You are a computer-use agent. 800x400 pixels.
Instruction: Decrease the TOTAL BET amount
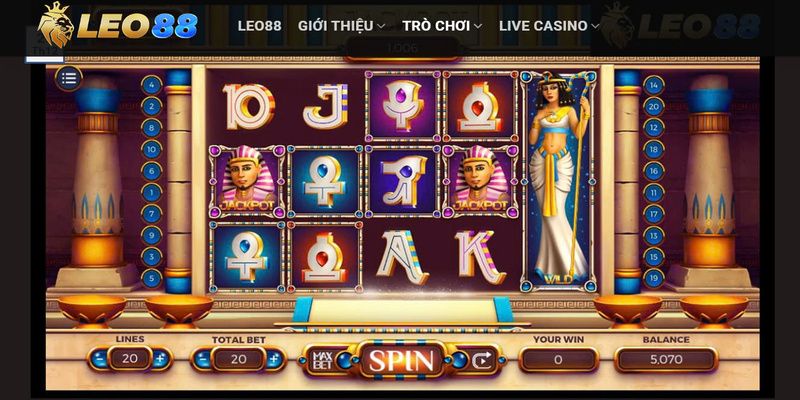point(203,359)
